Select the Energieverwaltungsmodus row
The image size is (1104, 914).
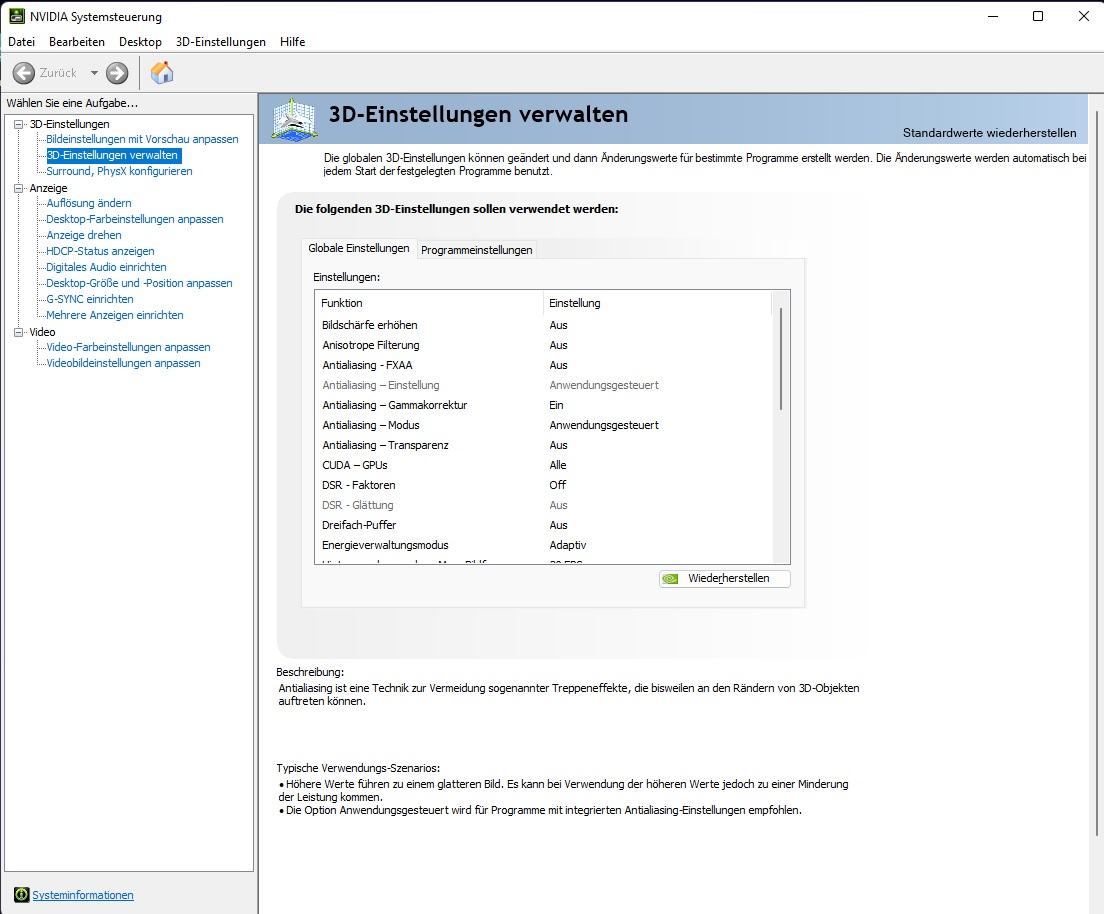click(x=544, y=545)
